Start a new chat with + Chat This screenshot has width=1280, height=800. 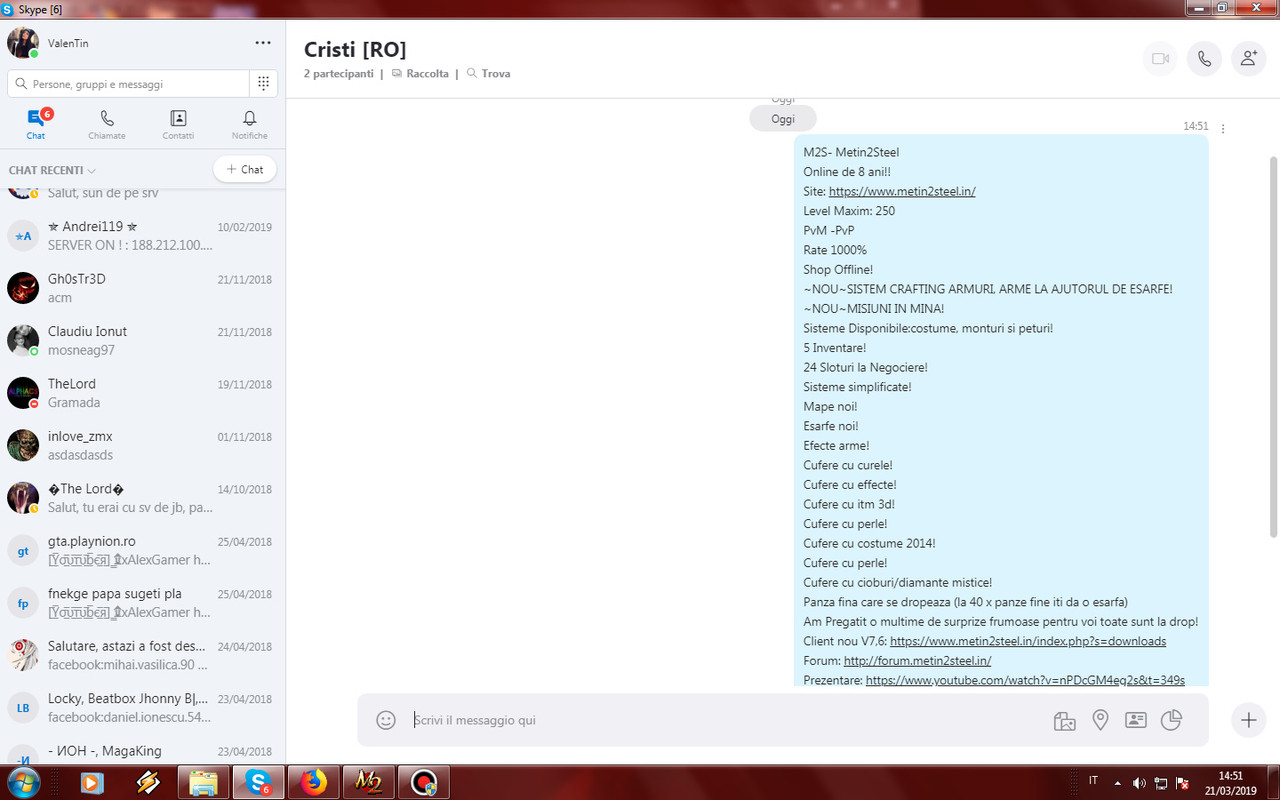[x=245, y=170]
